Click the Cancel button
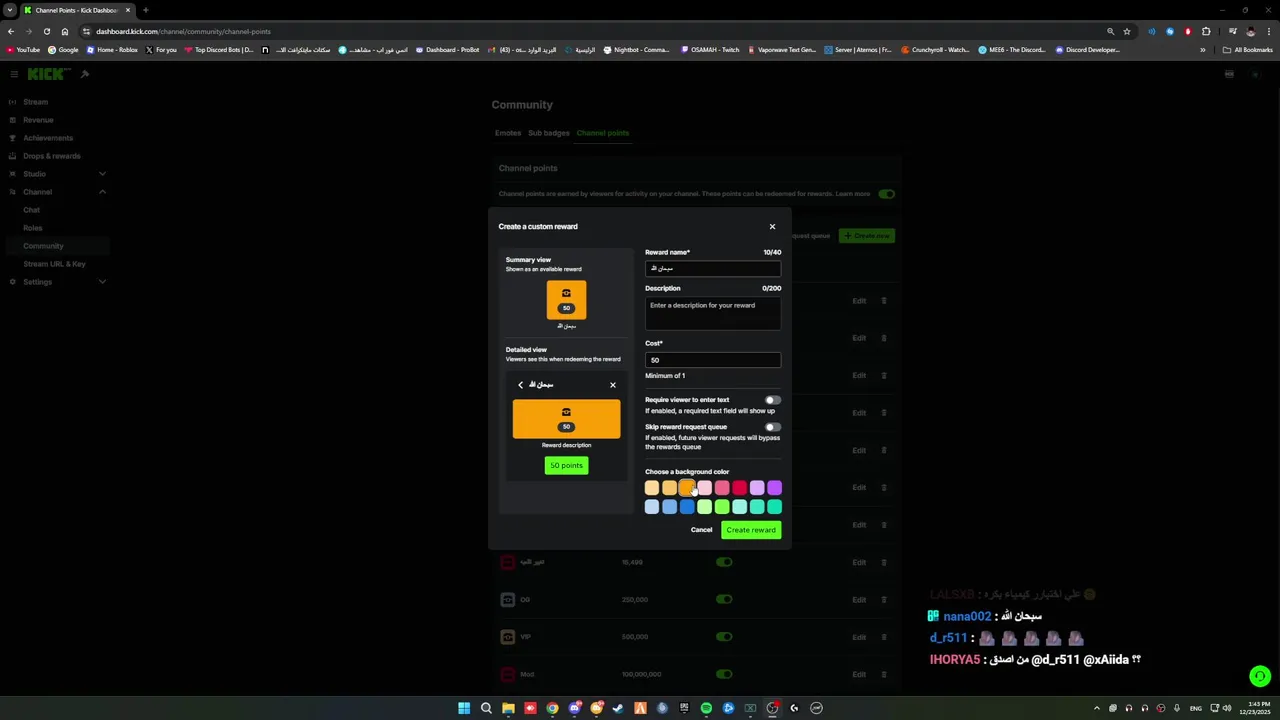The image size is (1280, 720). click(x=701, y=530)
